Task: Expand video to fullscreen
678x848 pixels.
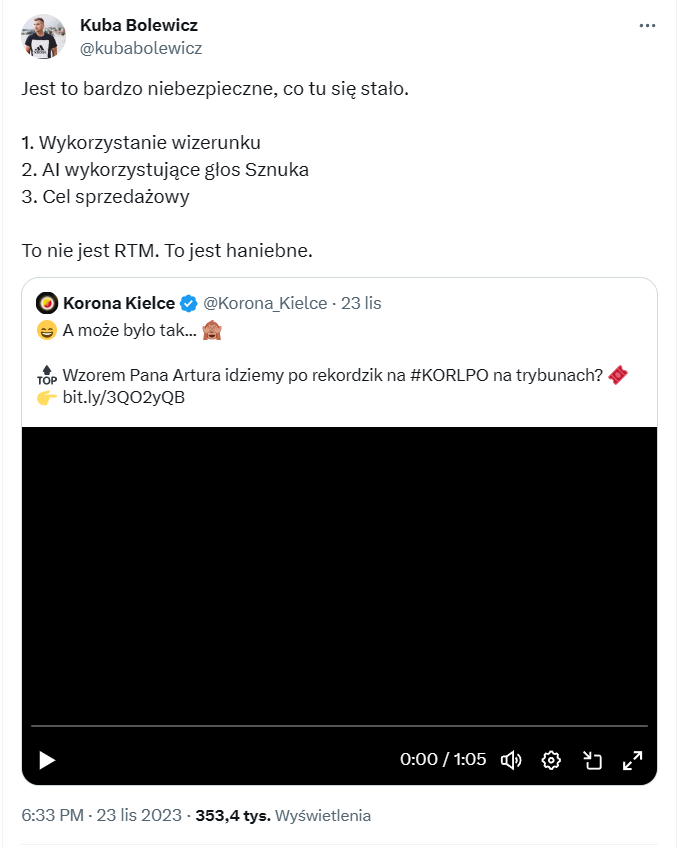Action: pyautogui.click(x=632, y=760)
